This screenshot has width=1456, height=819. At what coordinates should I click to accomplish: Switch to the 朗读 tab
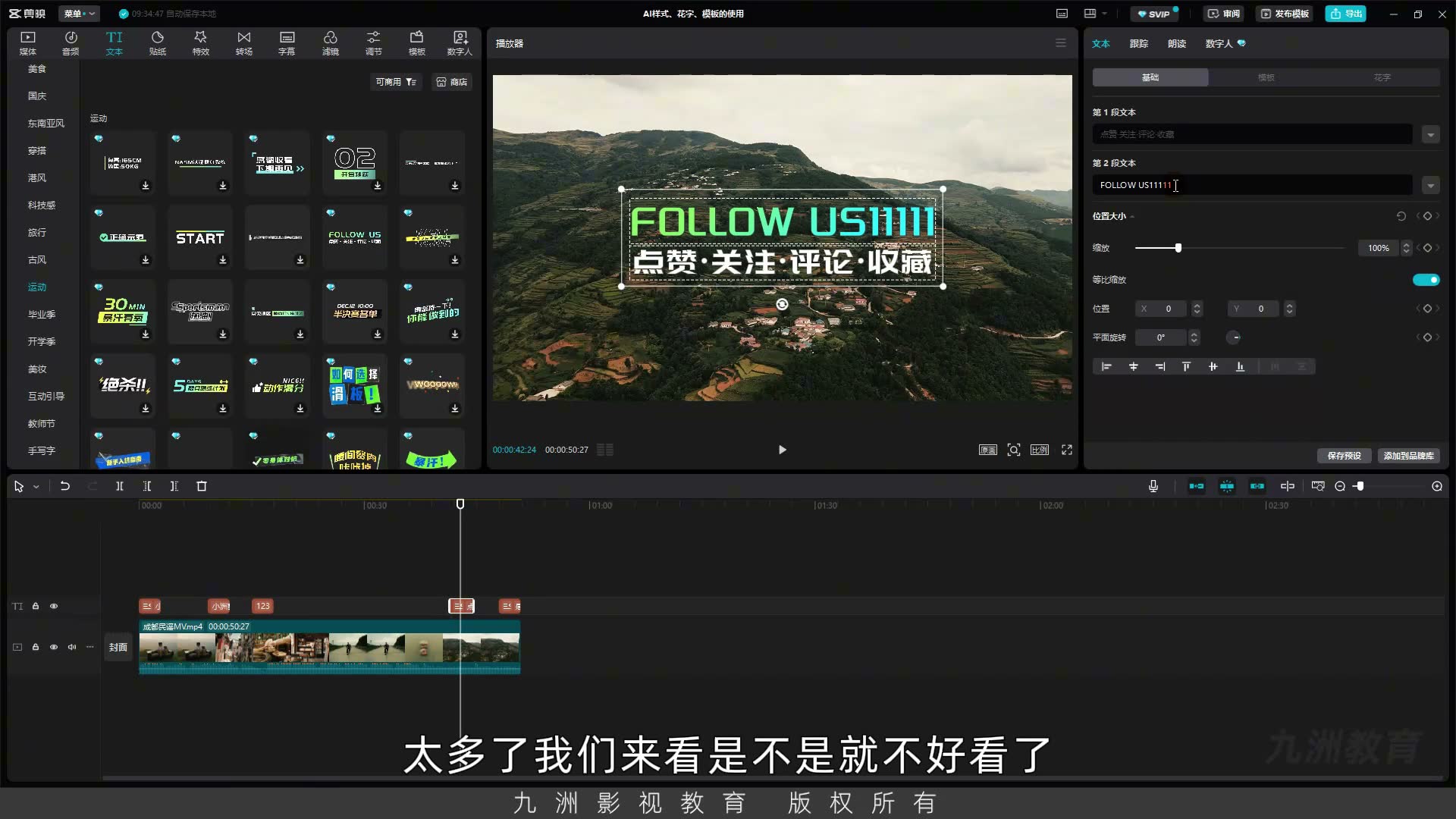[1176, 44]
